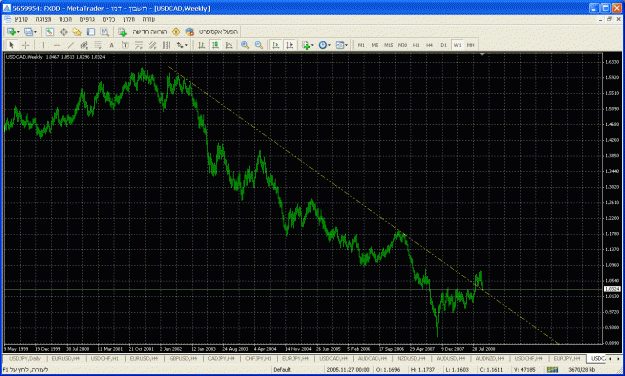The image size is (625, 376).
Task: Select the Trendline drawing tool
Action: [x=71, y=45]
